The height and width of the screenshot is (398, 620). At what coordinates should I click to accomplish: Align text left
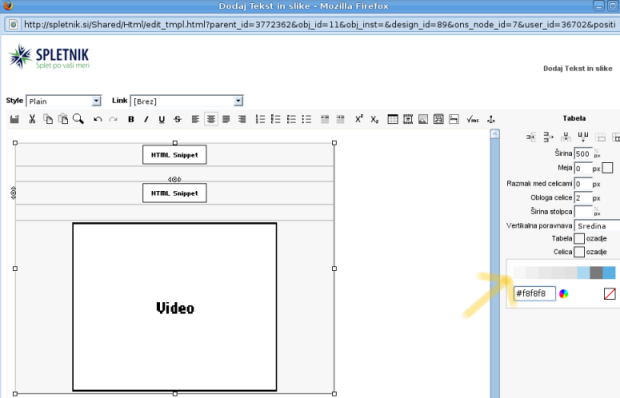195,119
